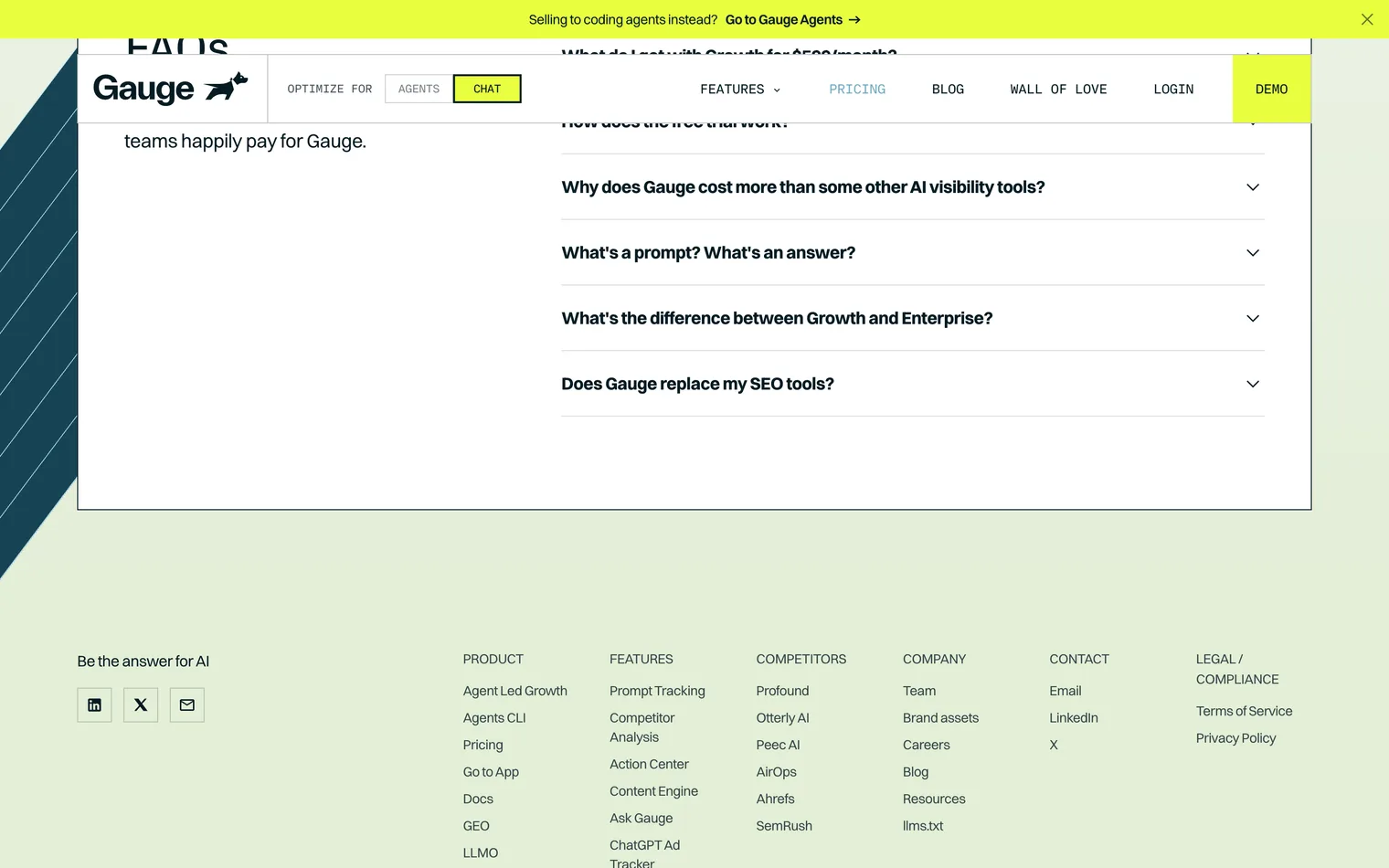
Task: Click LinkedIn under Contact column
Action: pos(1074,718)
